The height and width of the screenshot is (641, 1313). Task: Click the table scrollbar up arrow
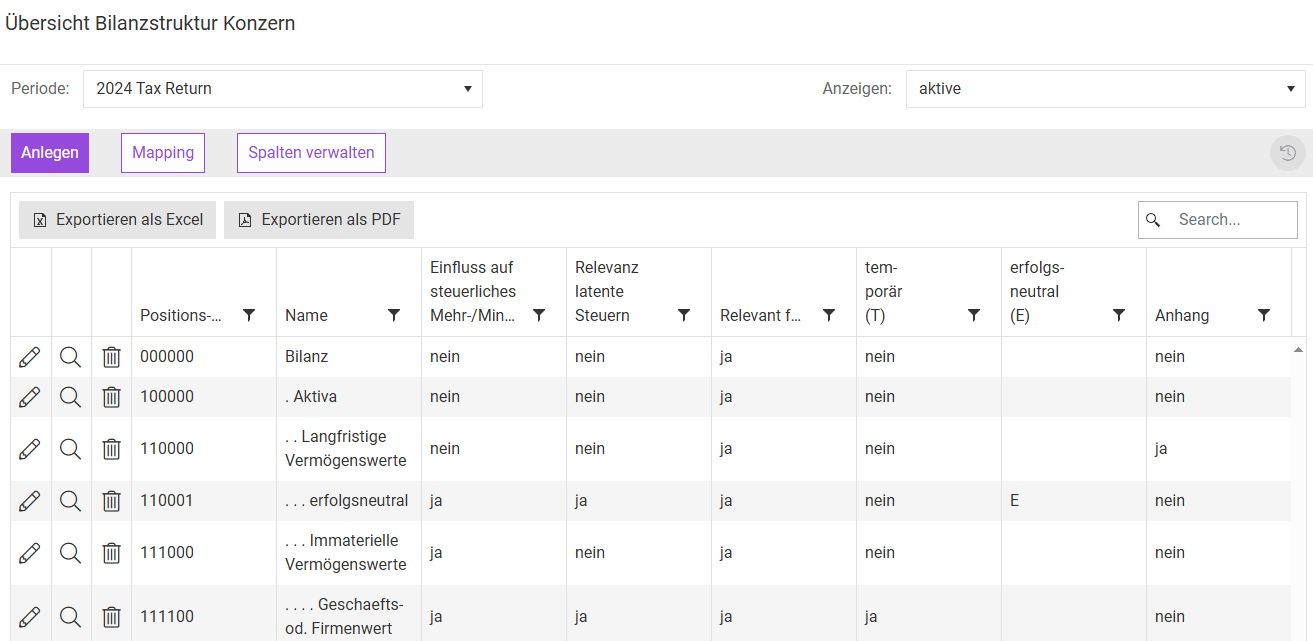point(1299,350)
